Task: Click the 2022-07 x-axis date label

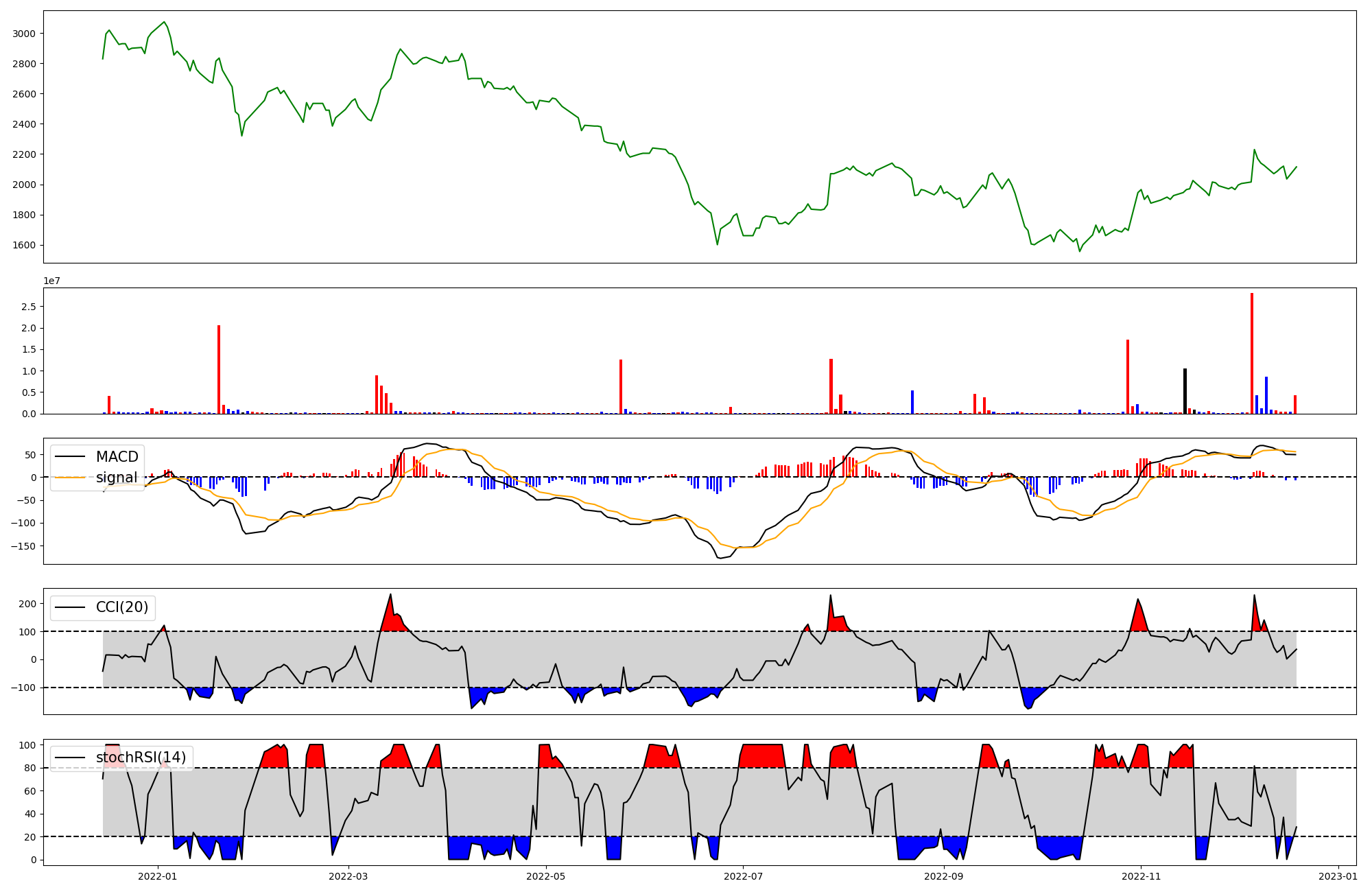Action: (744, 877)
